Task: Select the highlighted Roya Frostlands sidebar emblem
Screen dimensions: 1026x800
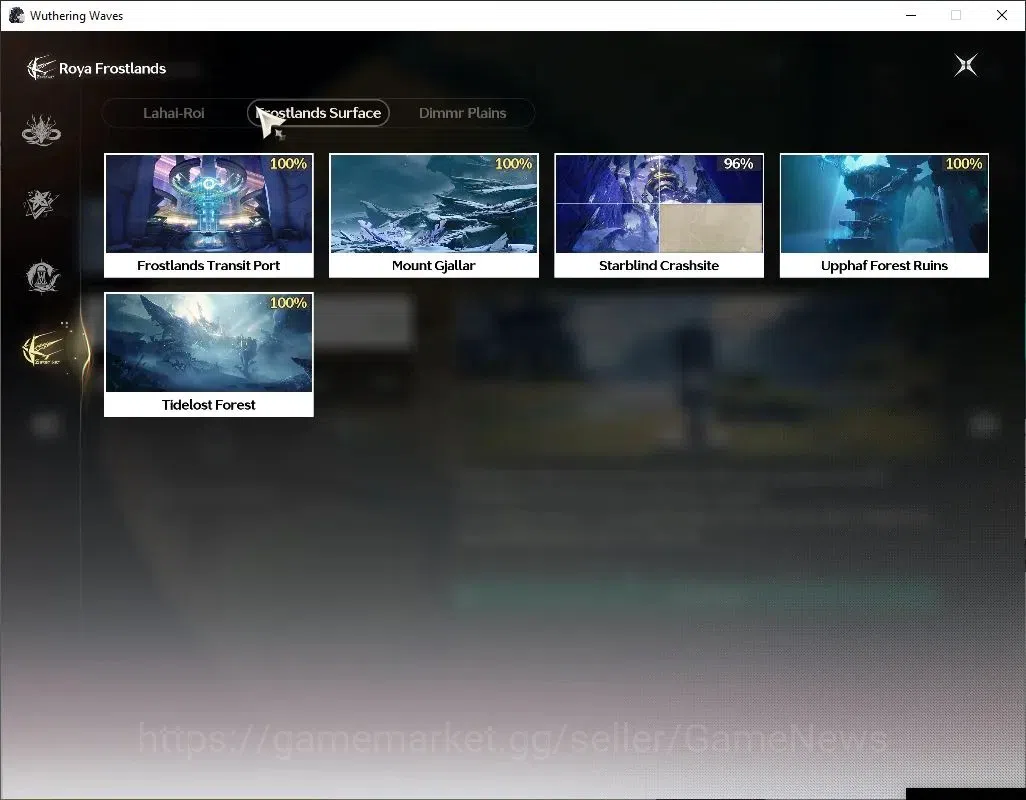Action: pyautogui.click(x=44, y=349)
